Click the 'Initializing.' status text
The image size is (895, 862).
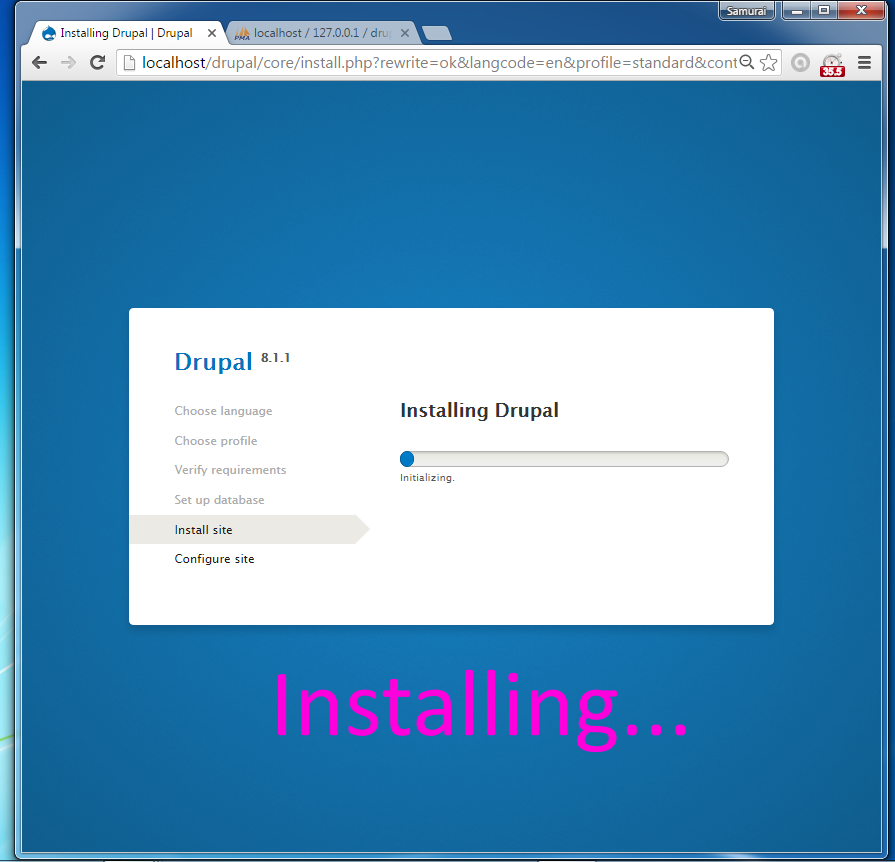click(x=427, y=478)
